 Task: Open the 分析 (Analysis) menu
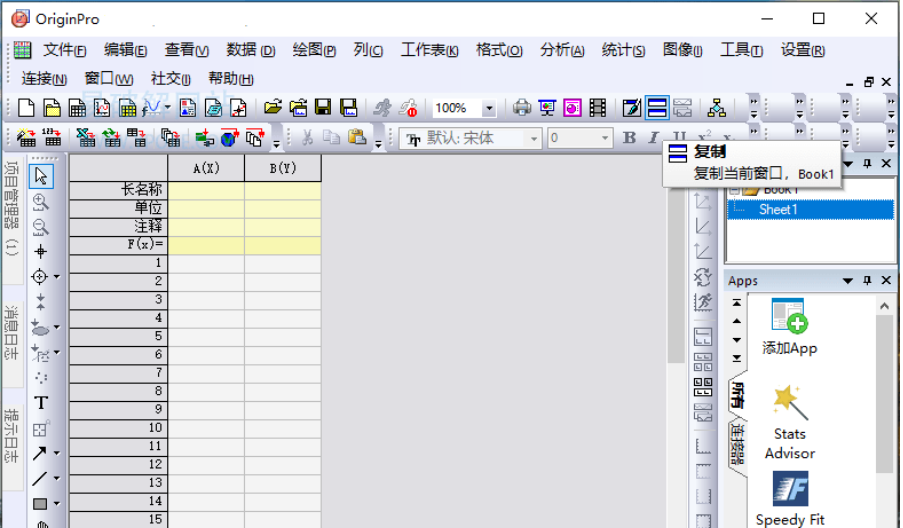[x=561, y=51]
